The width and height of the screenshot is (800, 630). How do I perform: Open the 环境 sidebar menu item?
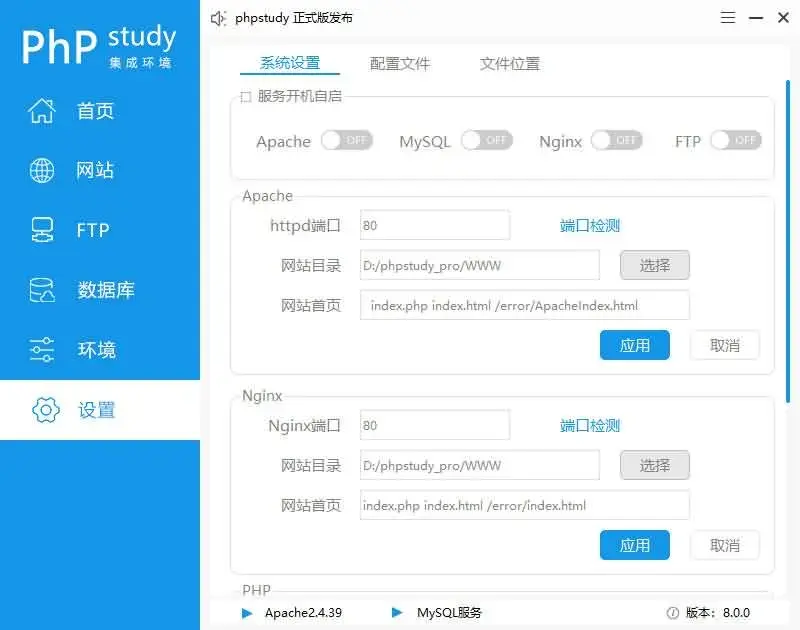(x=100, y=350)
